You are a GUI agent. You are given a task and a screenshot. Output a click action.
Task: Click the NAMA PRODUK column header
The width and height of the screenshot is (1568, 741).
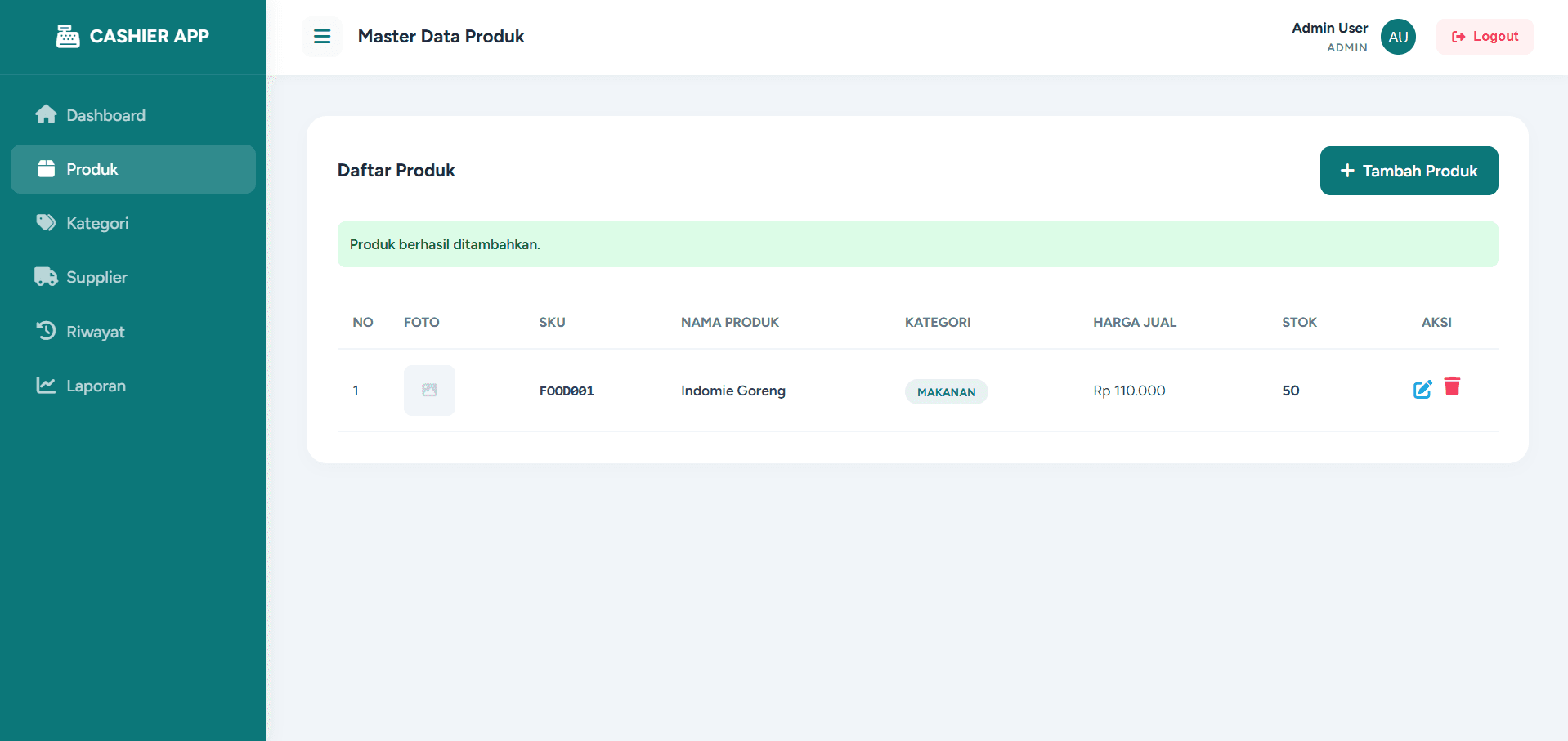click(x=730, y=322)
